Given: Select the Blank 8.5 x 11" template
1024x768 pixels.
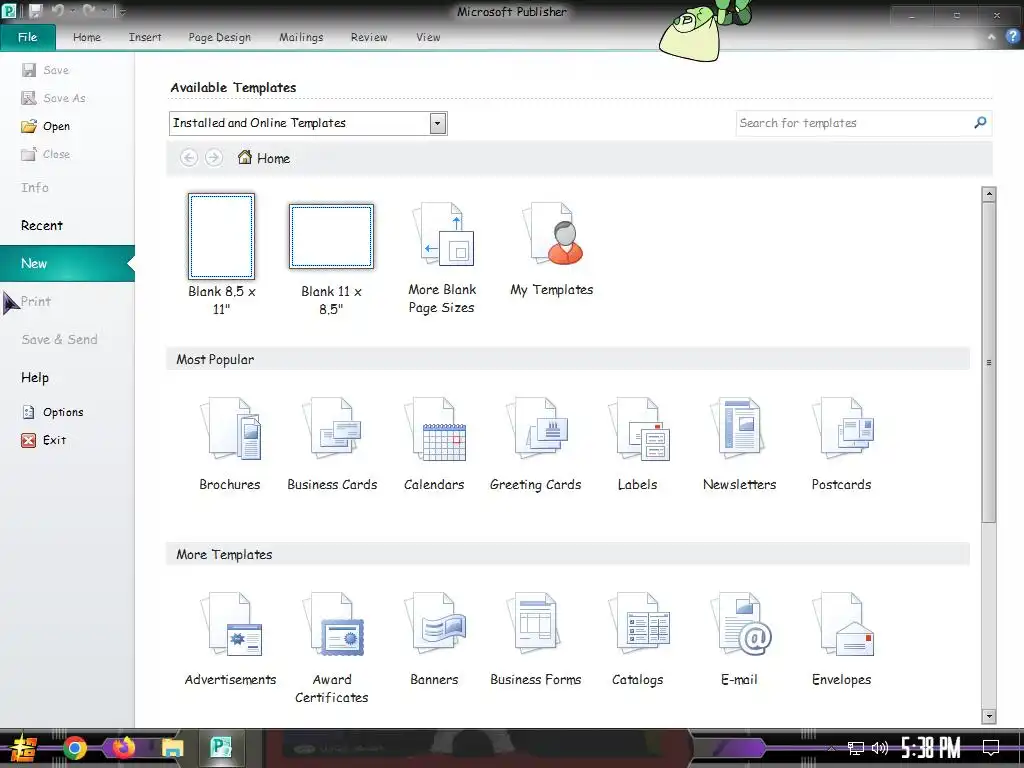Looking at the screenshot, I should 221,255.
